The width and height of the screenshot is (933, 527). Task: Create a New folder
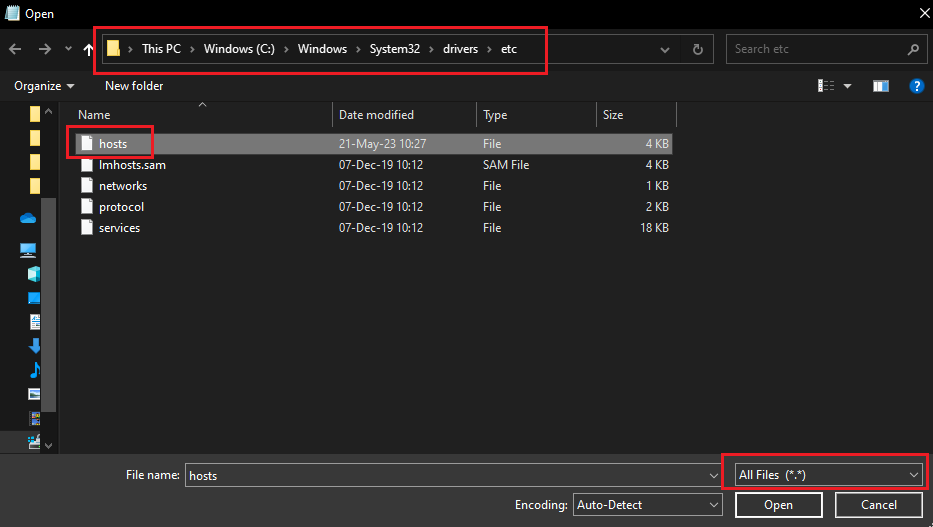[134, 86]
